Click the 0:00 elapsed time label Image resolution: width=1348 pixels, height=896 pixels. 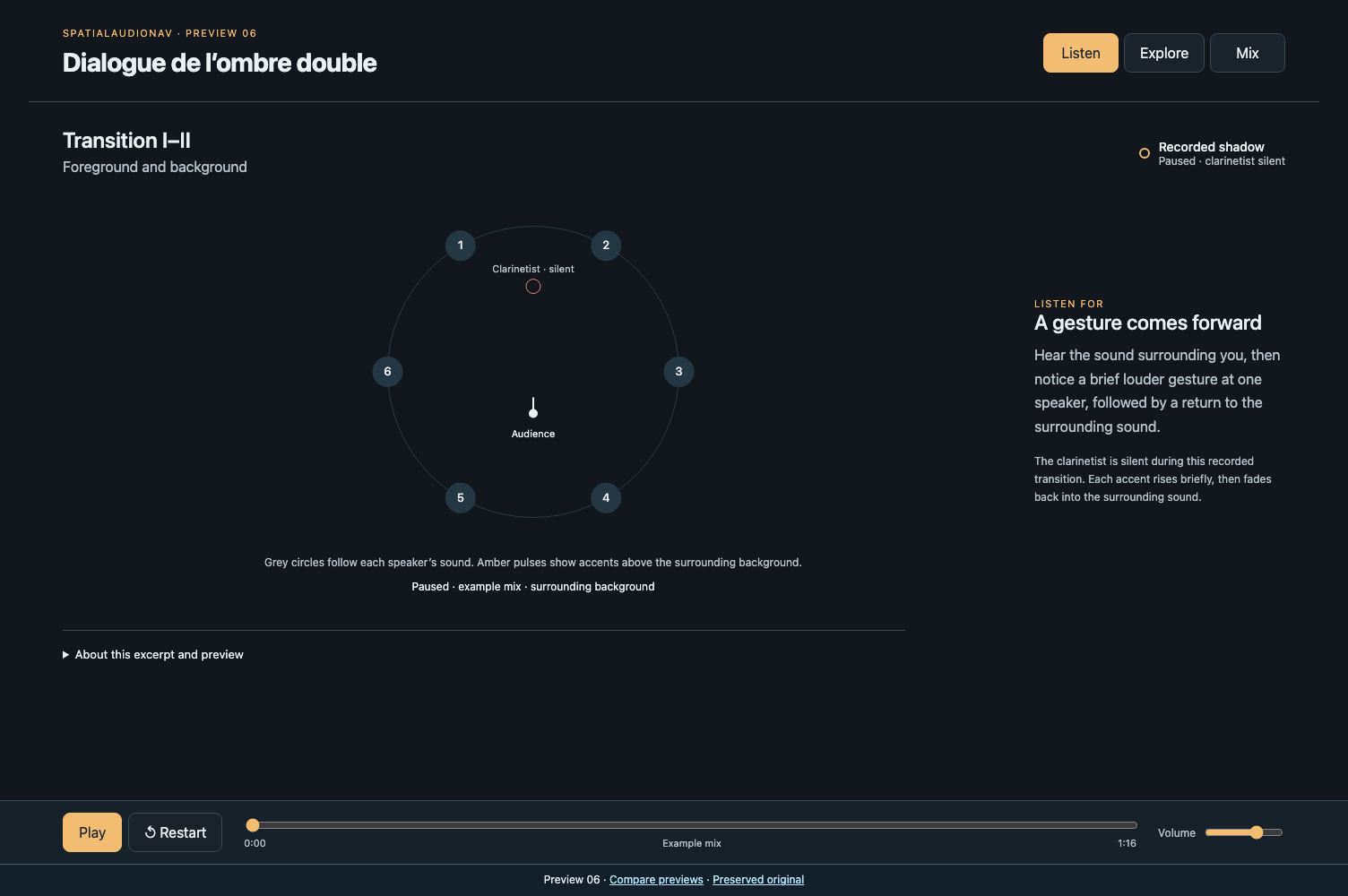pyautogui.click(x=255, y=843)
